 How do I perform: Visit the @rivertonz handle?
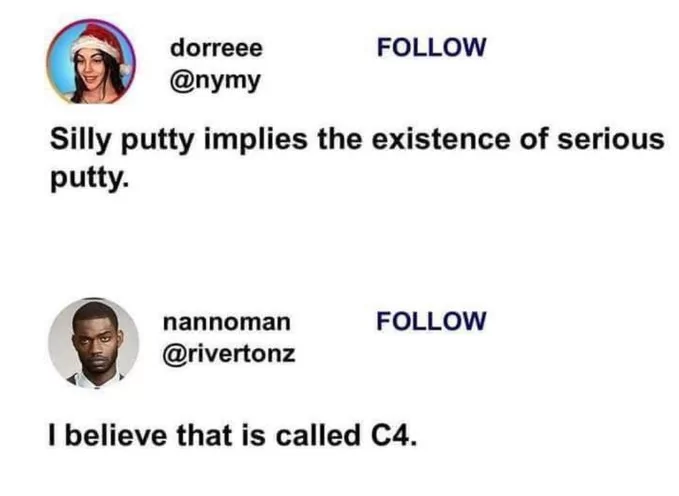229,353
